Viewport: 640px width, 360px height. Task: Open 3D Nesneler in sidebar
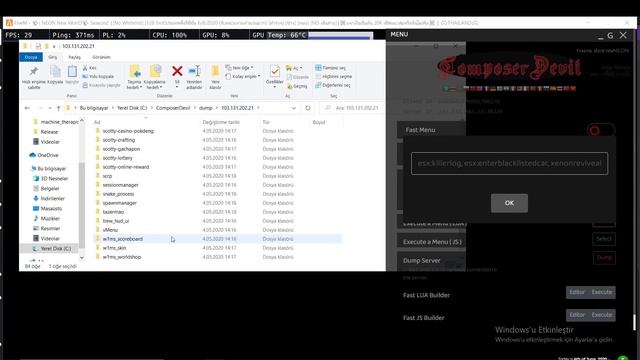click(50, 178)
